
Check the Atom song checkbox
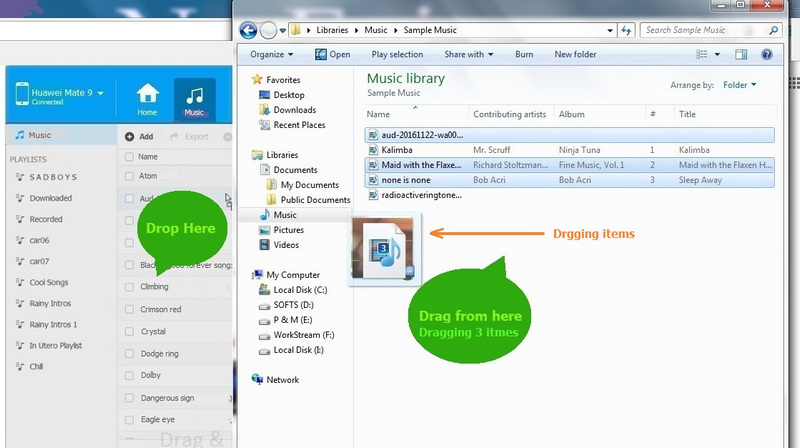129,177
